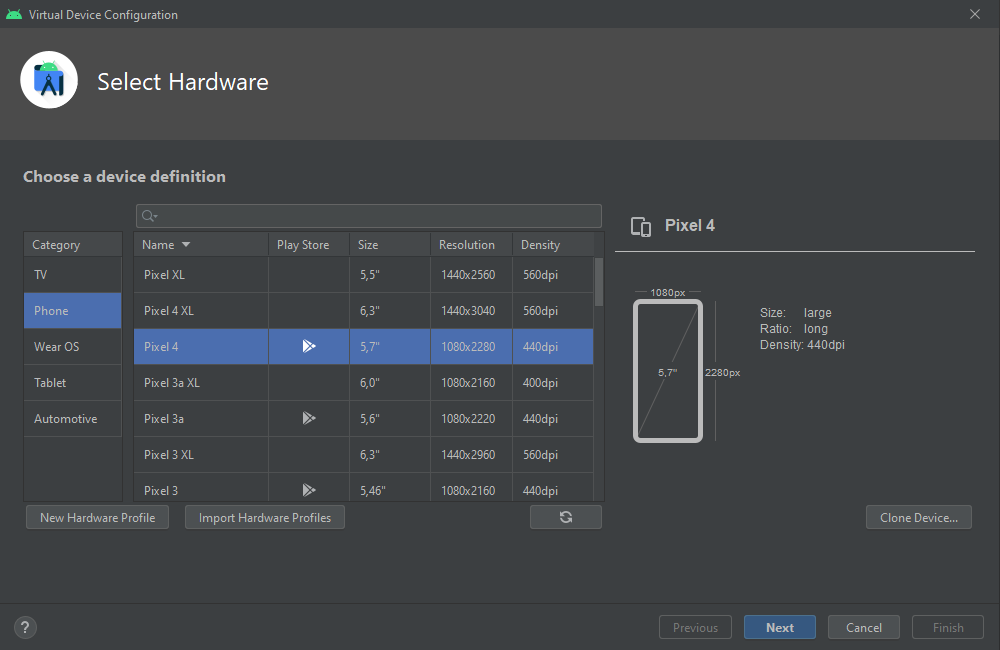Select the Pixel 3 device name
This screenshot has width=1000, height=650.
(x=161, y=491)
